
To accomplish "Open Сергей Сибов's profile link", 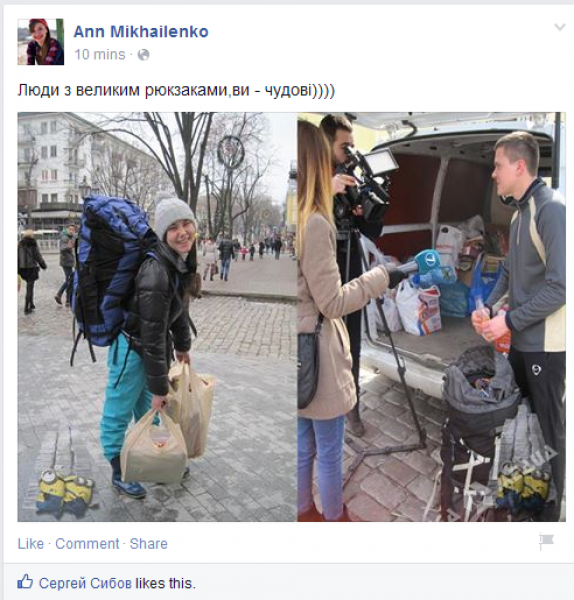I will click(x=85, y=583).
